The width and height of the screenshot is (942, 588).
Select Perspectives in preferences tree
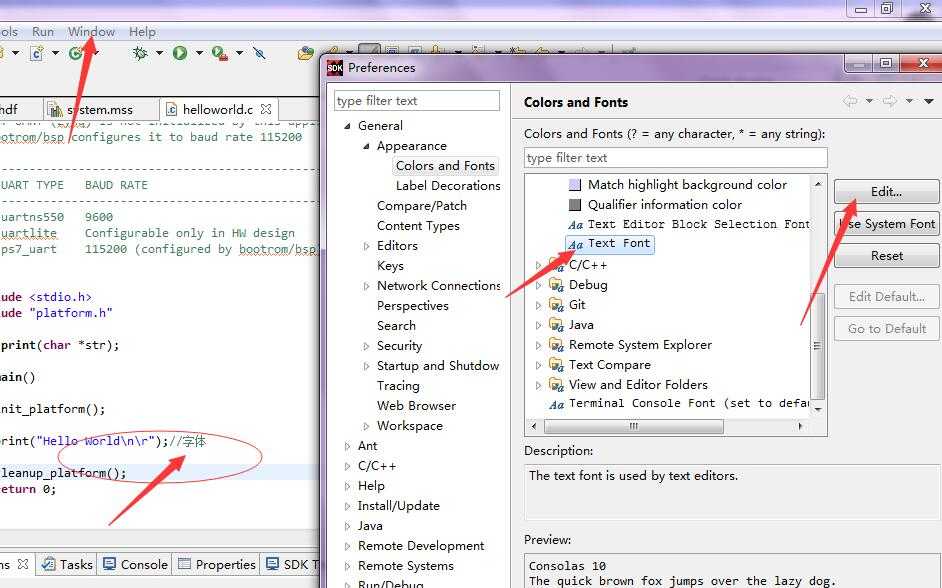tap(413, 306)
